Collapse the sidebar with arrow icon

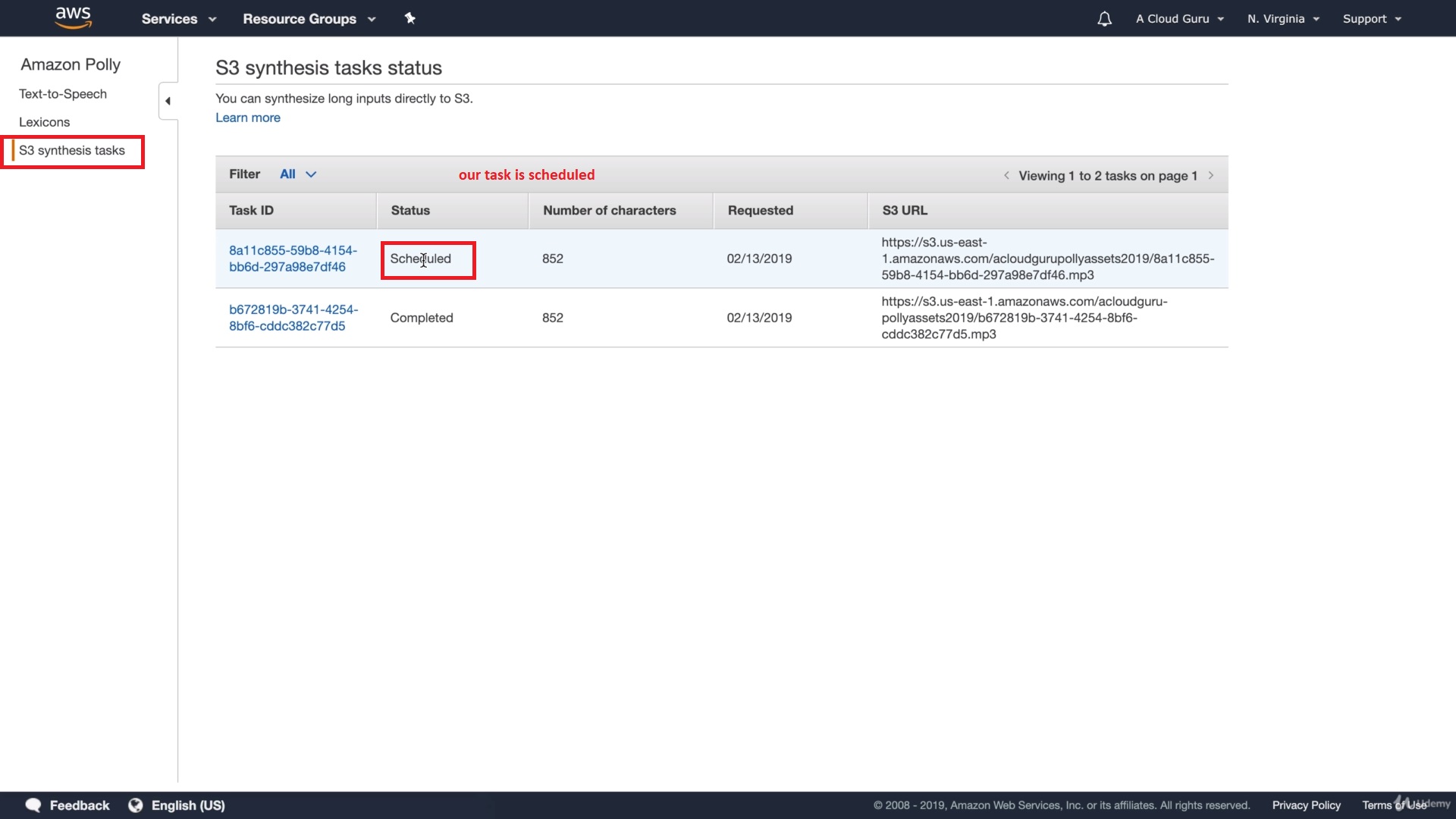168,101
